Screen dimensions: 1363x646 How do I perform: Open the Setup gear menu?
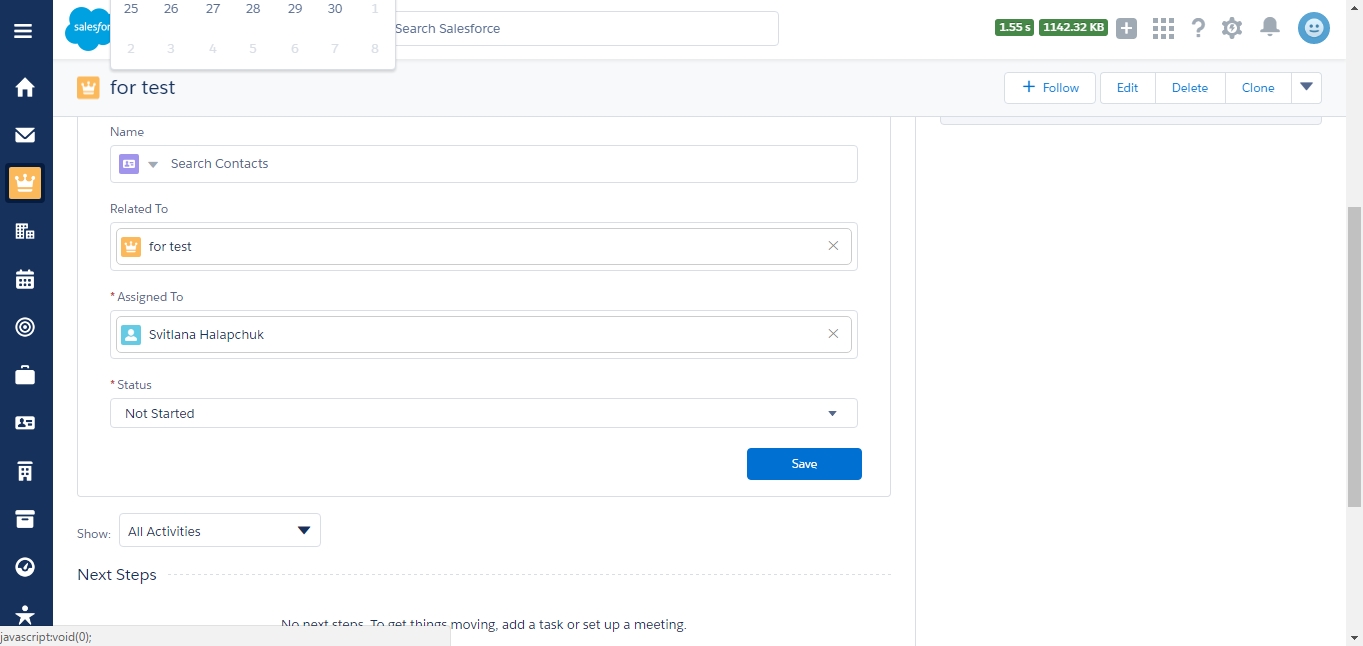coord(1232,28)
